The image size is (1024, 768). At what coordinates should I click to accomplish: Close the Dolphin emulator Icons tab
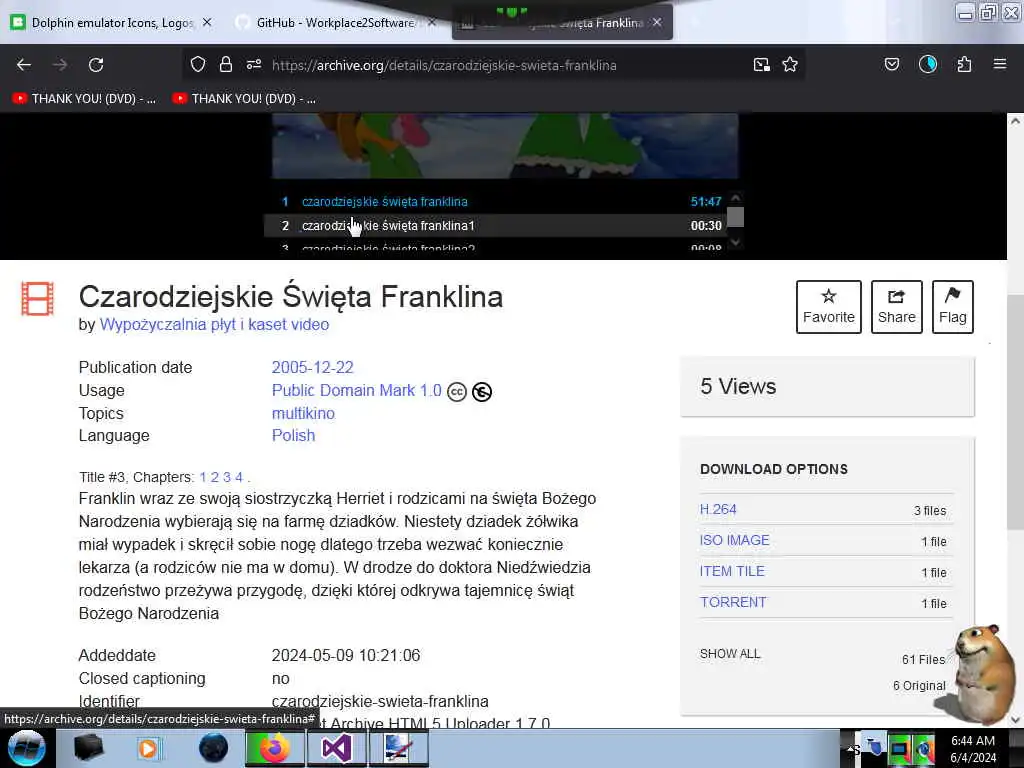pyautogui.click(x=207, y=22)
